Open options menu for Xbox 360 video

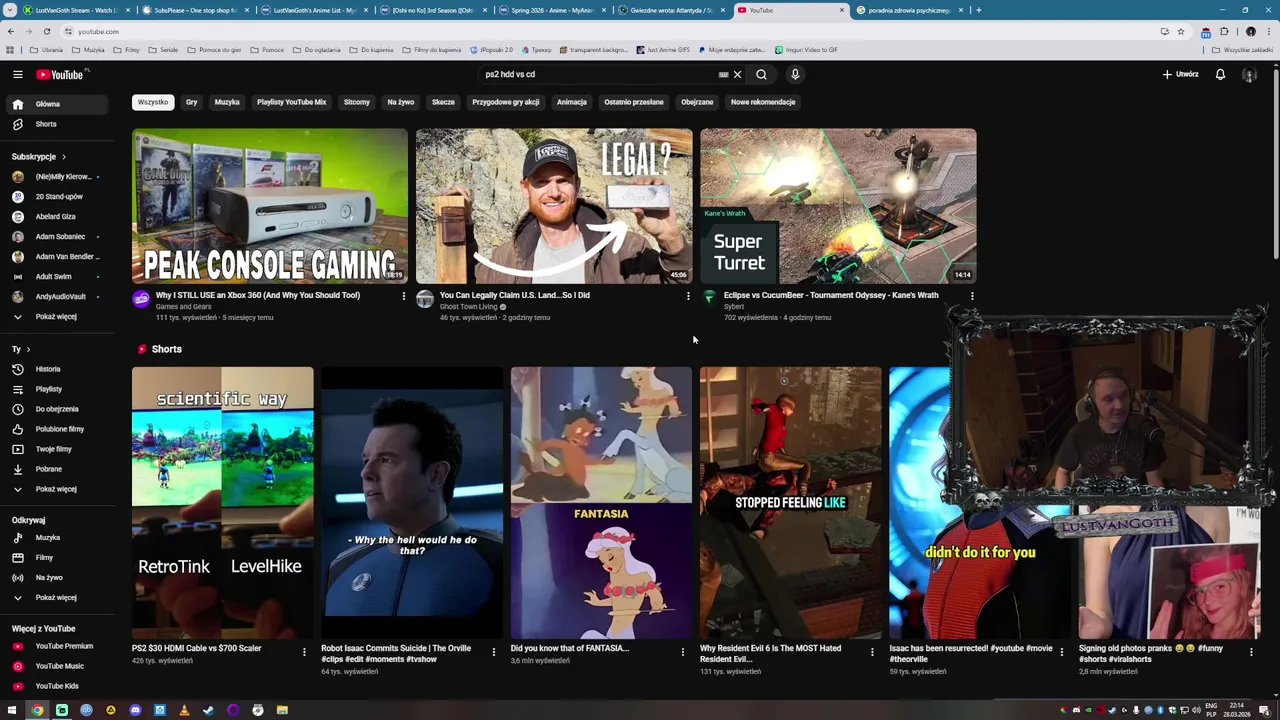pyautogui.click(x=403, y=296)
